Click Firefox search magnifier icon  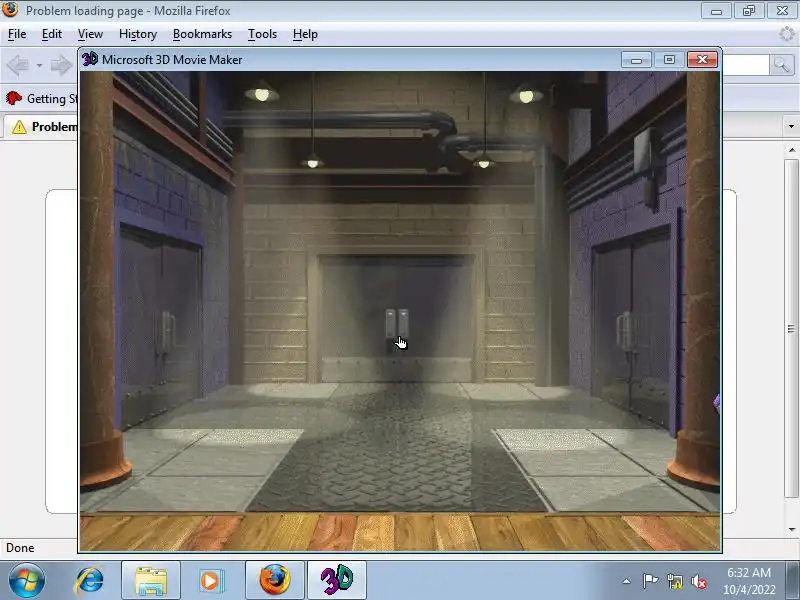[781, 65]
